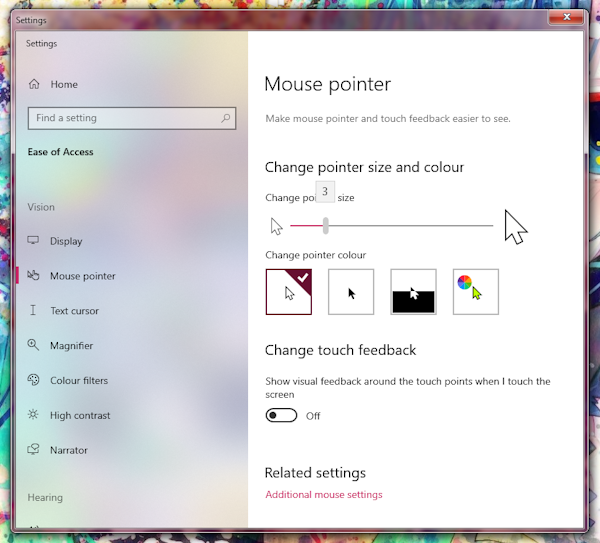Click the Narrator icon in sidebar
The image size is (600, 543).
coord(34,451)
